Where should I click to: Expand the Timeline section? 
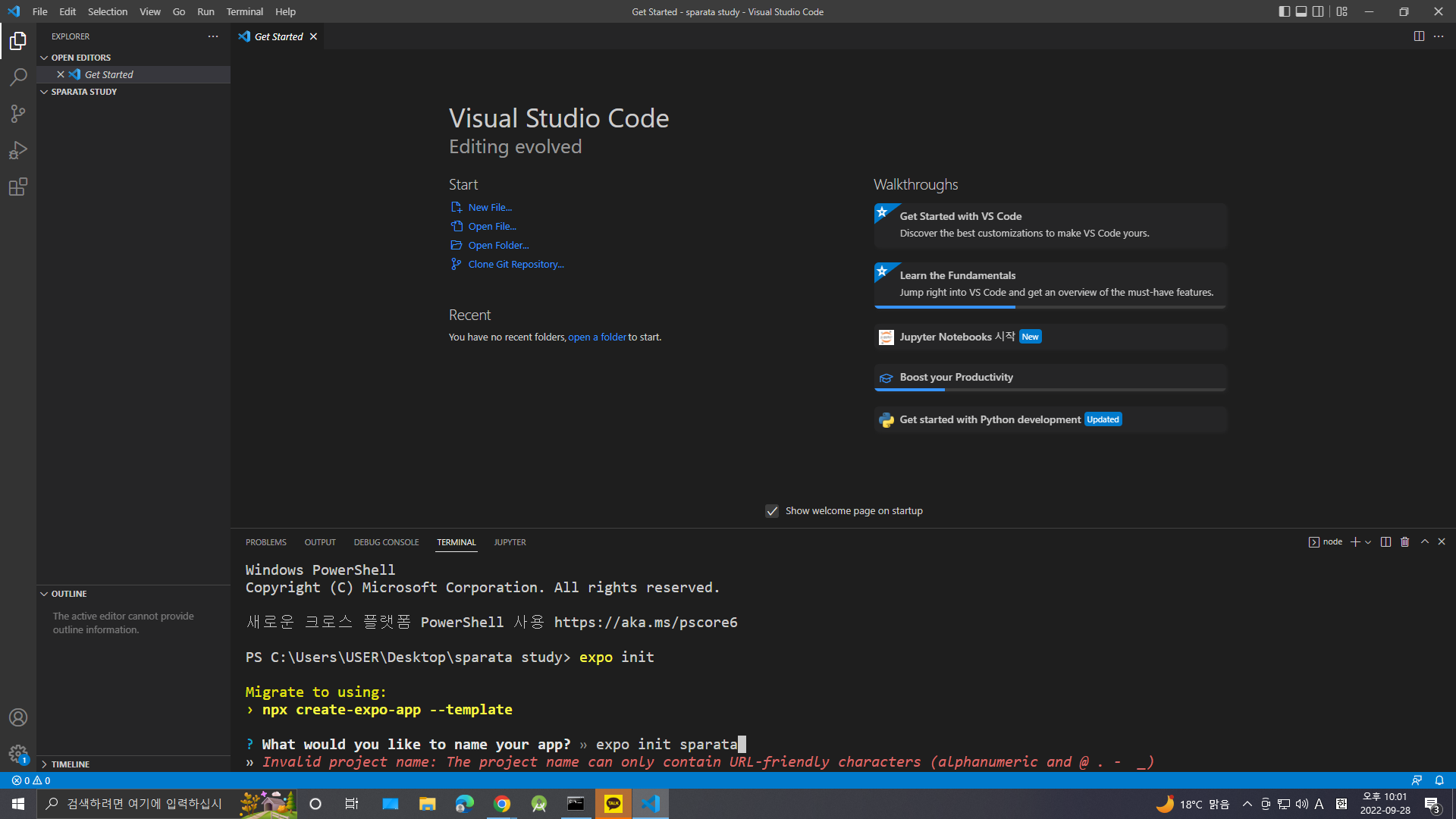[x=133, y=764]
